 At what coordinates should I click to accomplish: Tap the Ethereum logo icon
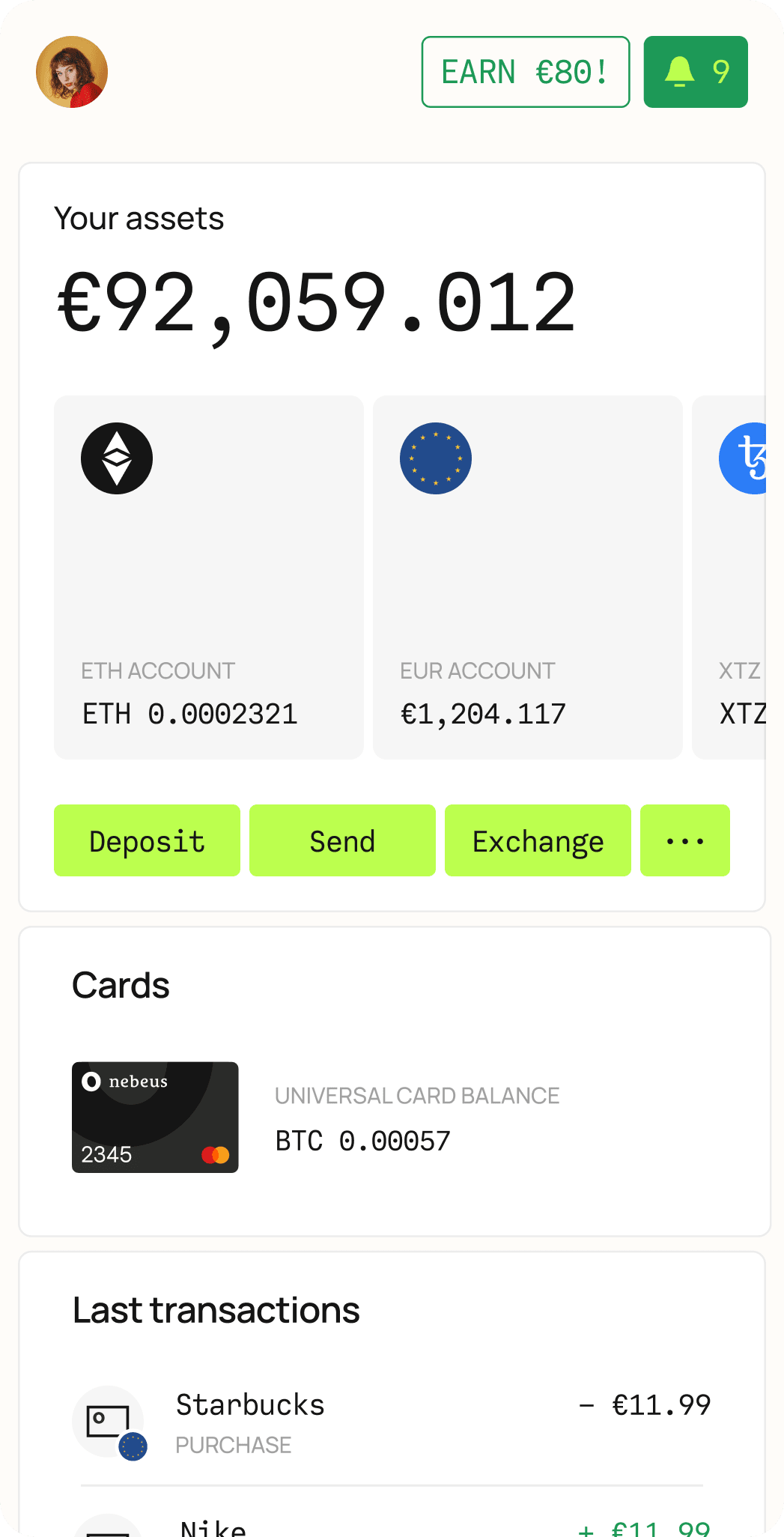117,458
